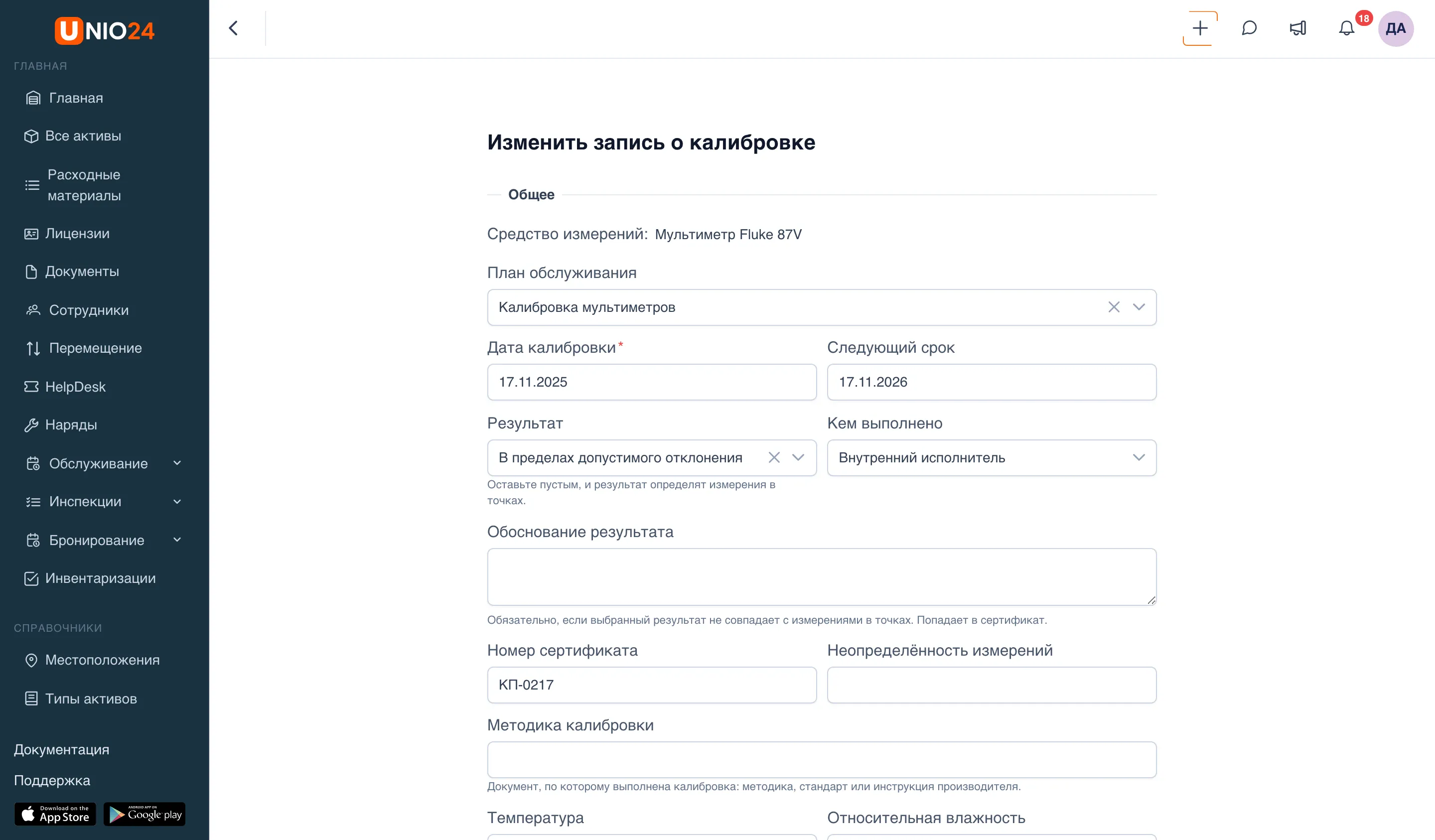Open the chat messages icon
The image size is (1435, 840).
click(1249, 28)
